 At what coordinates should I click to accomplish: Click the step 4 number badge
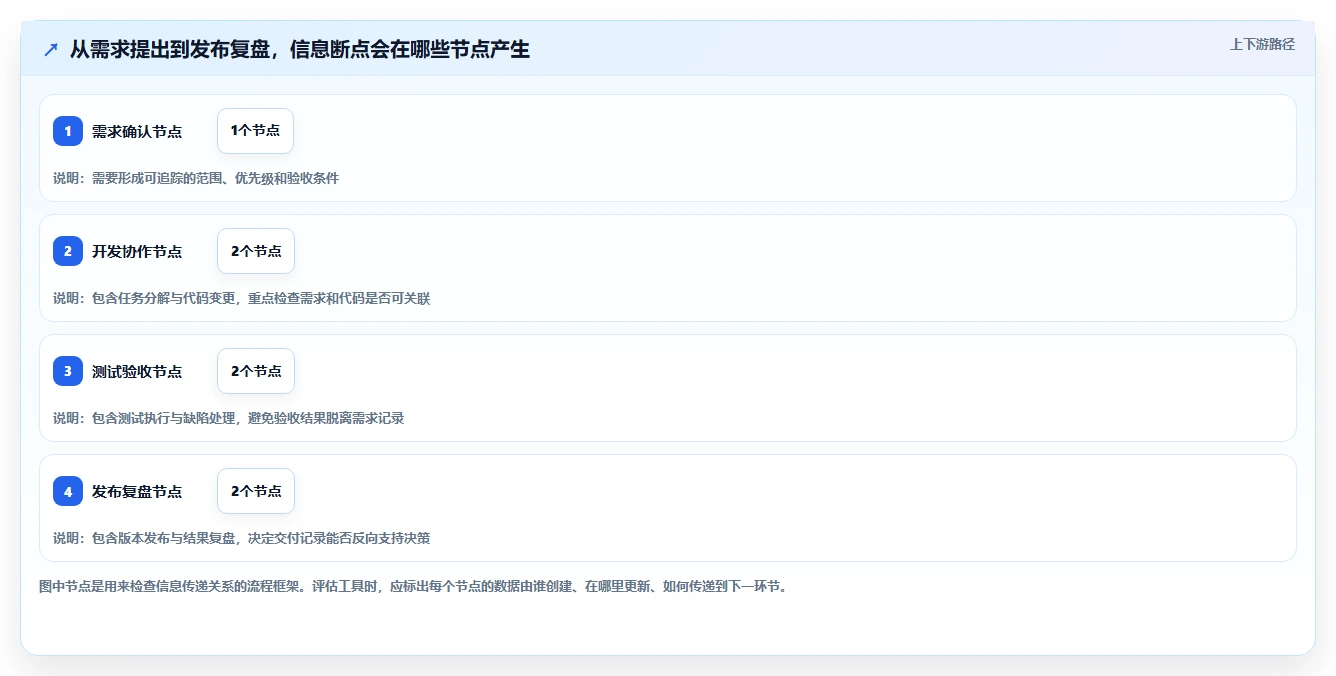(x=68, y=491)
